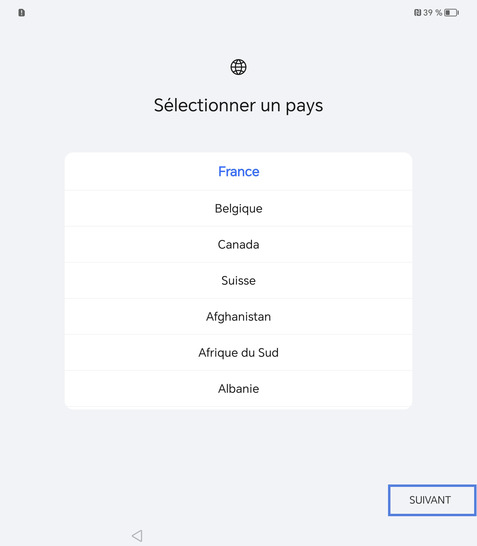Select Belgique from the country list

(x=238, y=209)
